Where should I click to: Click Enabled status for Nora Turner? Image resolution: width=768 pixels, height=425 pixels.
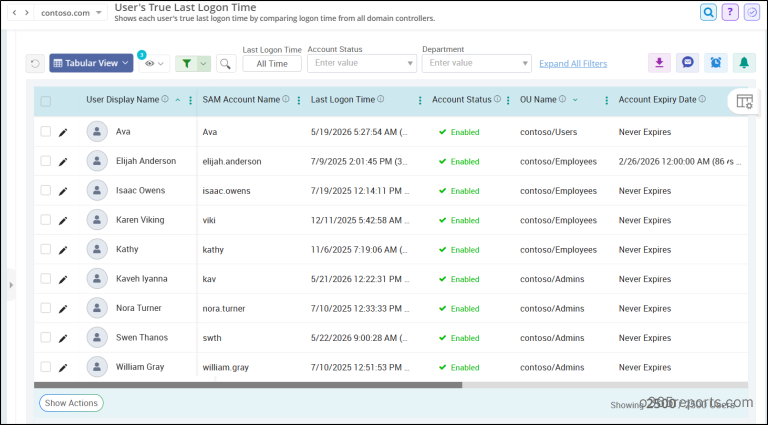point(459,308)
